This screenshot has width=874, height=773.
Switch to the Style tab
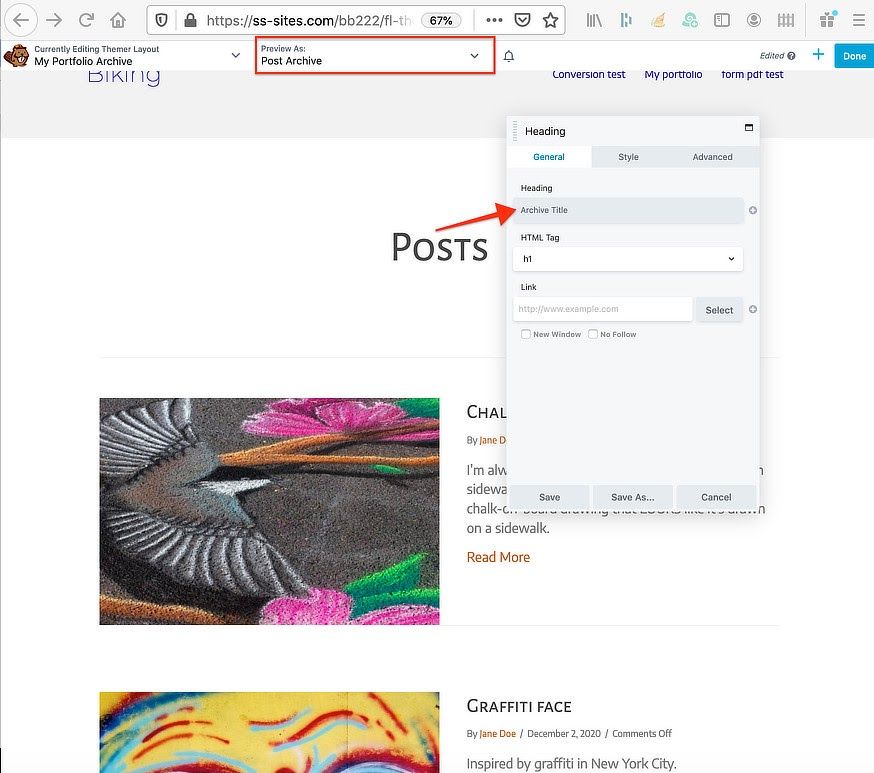point(628,157)
